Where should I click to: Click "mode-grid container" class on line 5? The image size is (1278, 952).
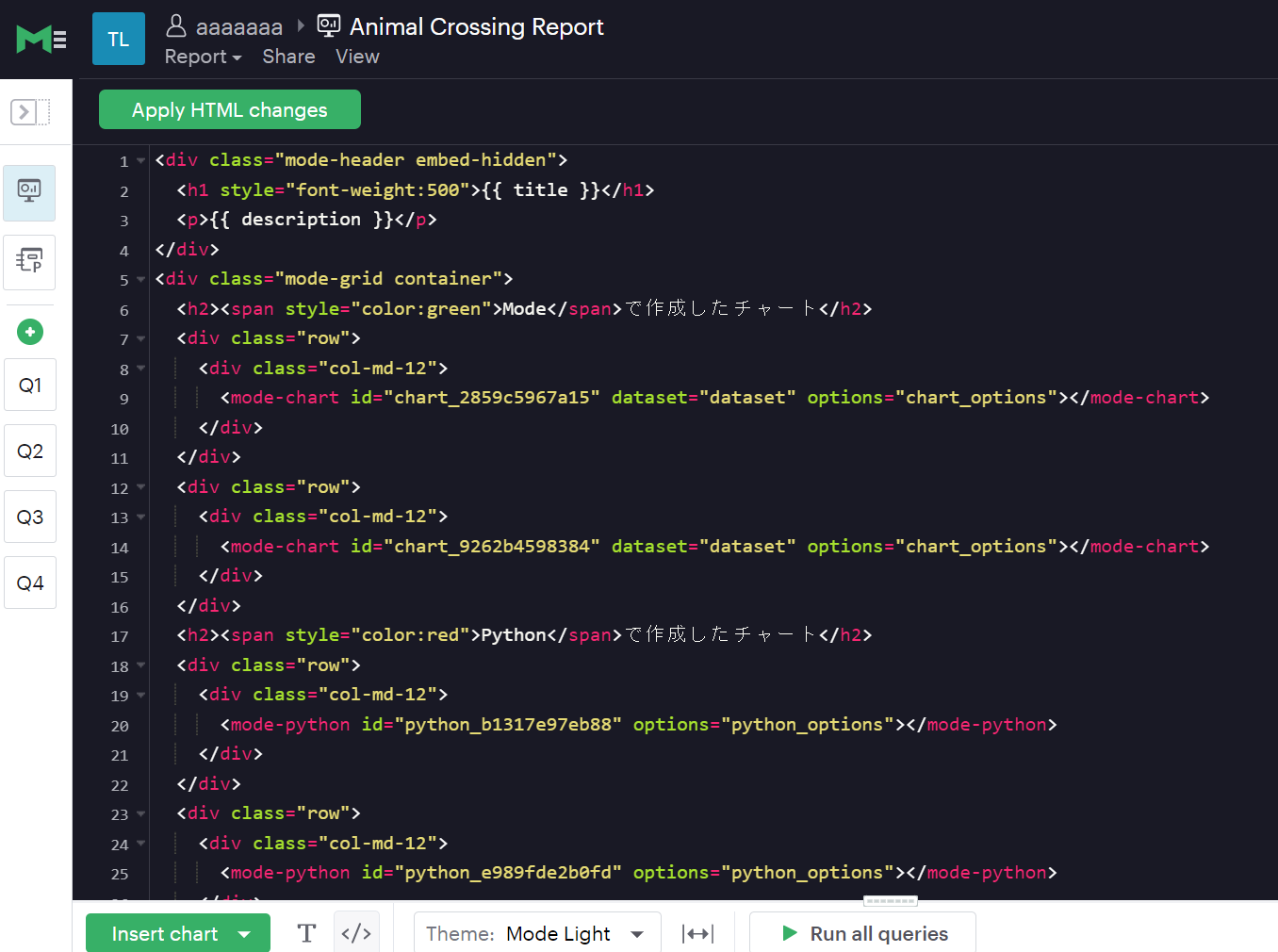388,278
